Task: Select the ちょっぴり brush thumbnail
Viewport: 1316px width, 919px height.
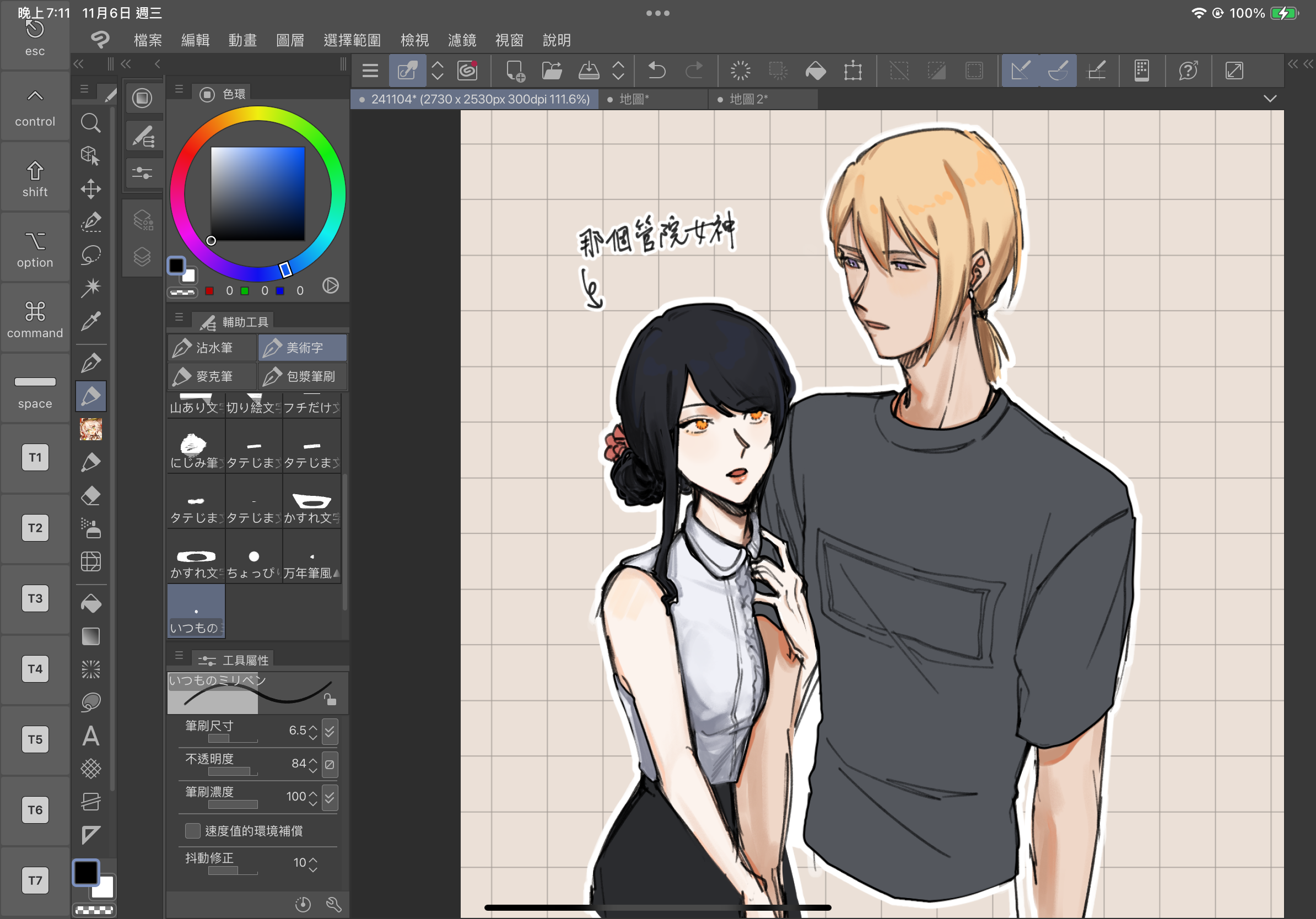Action: coord(254,556)
